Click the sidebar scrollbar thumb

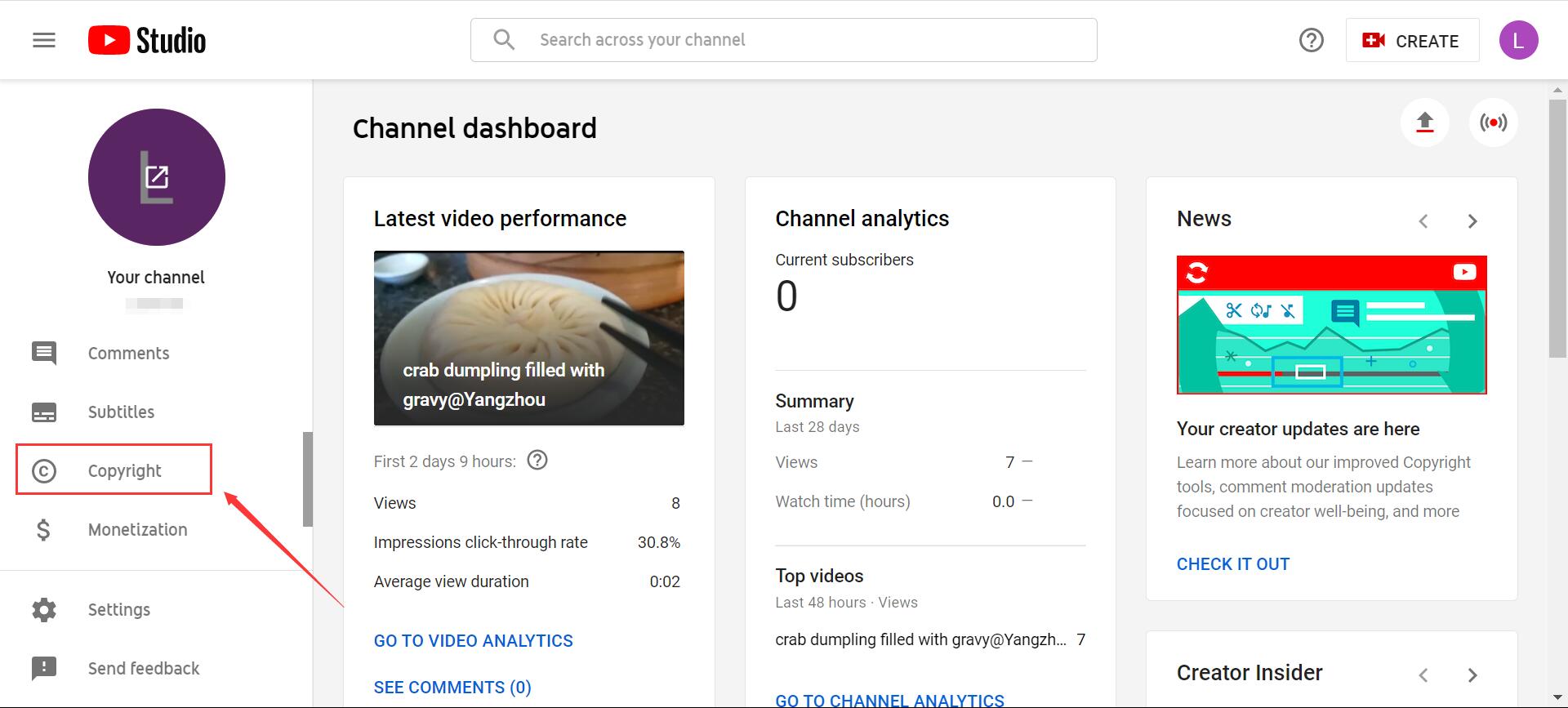tap(308, 479)
